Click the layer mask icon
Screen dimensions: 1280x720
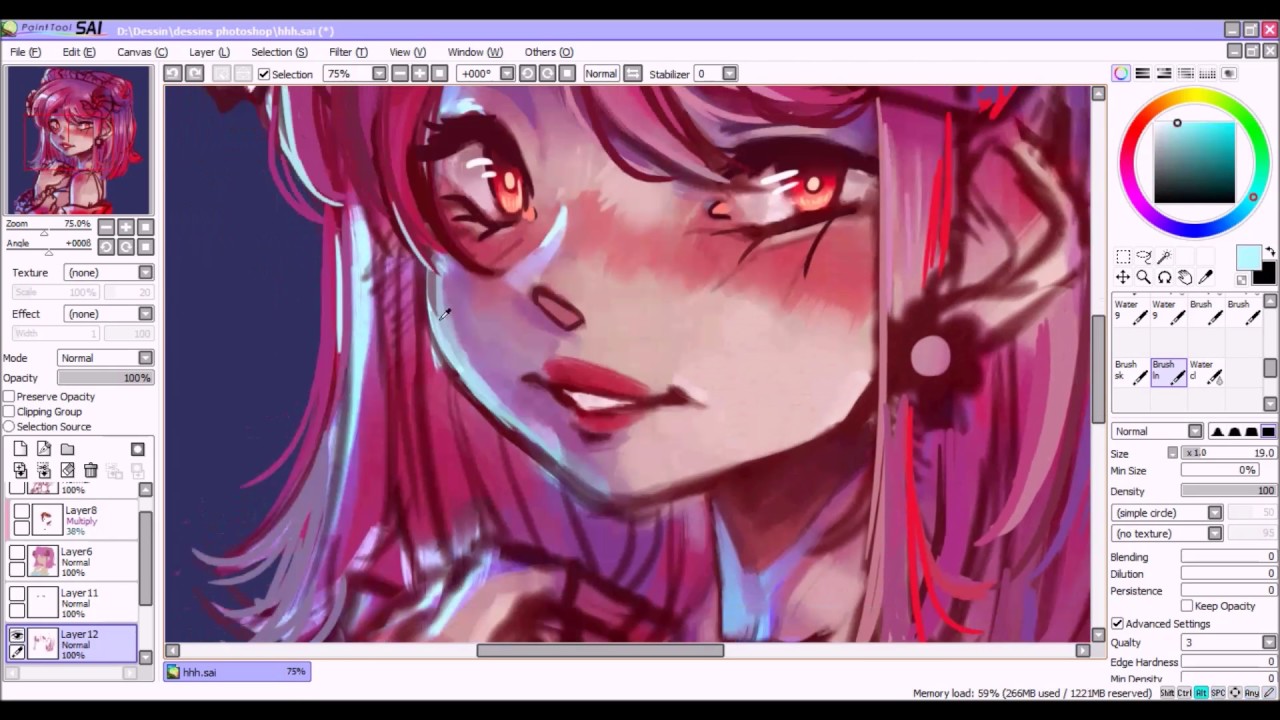tap(138, 449)
